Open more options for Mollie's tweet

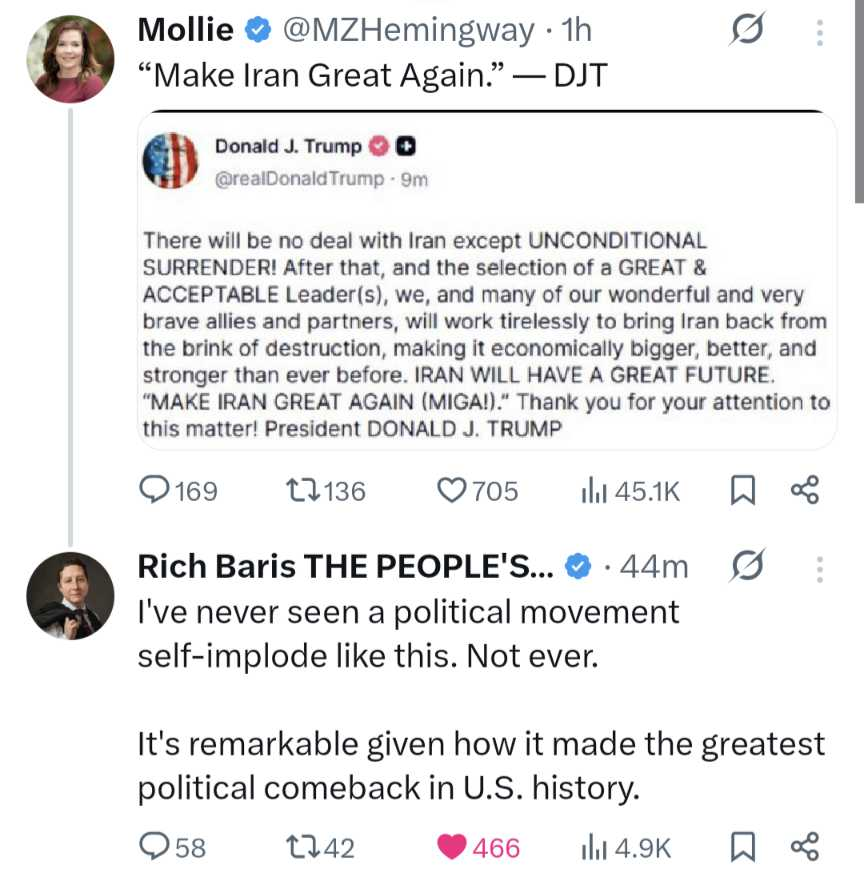[819, 33]
